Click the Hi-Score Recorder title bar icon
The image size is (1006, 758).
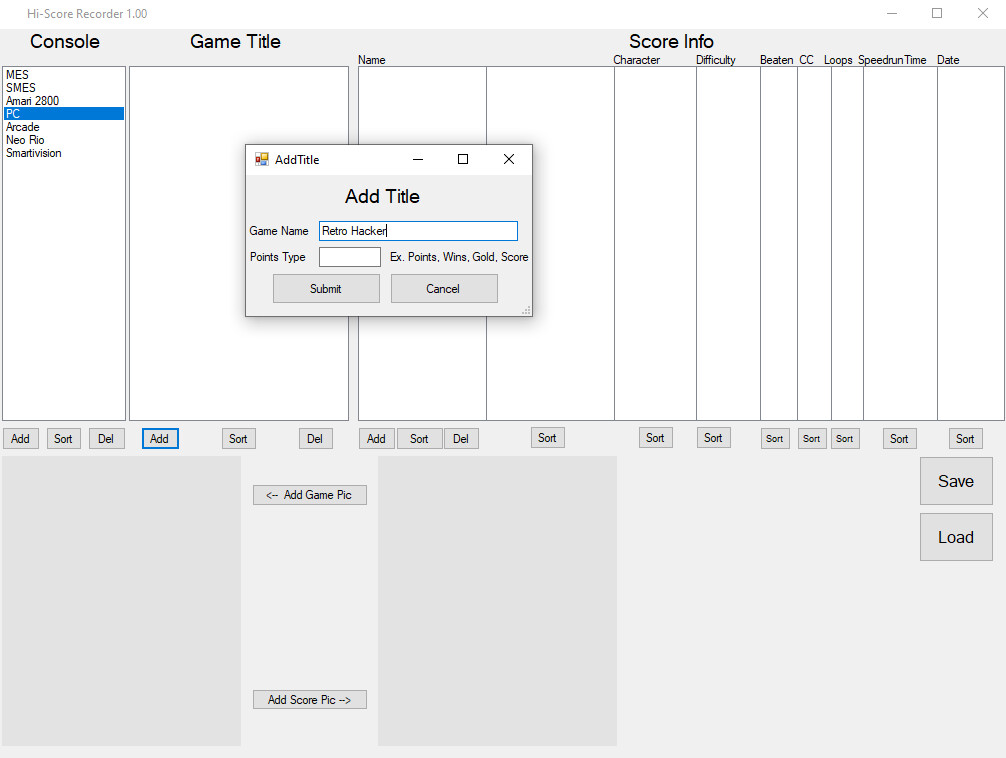click(11, 13)
